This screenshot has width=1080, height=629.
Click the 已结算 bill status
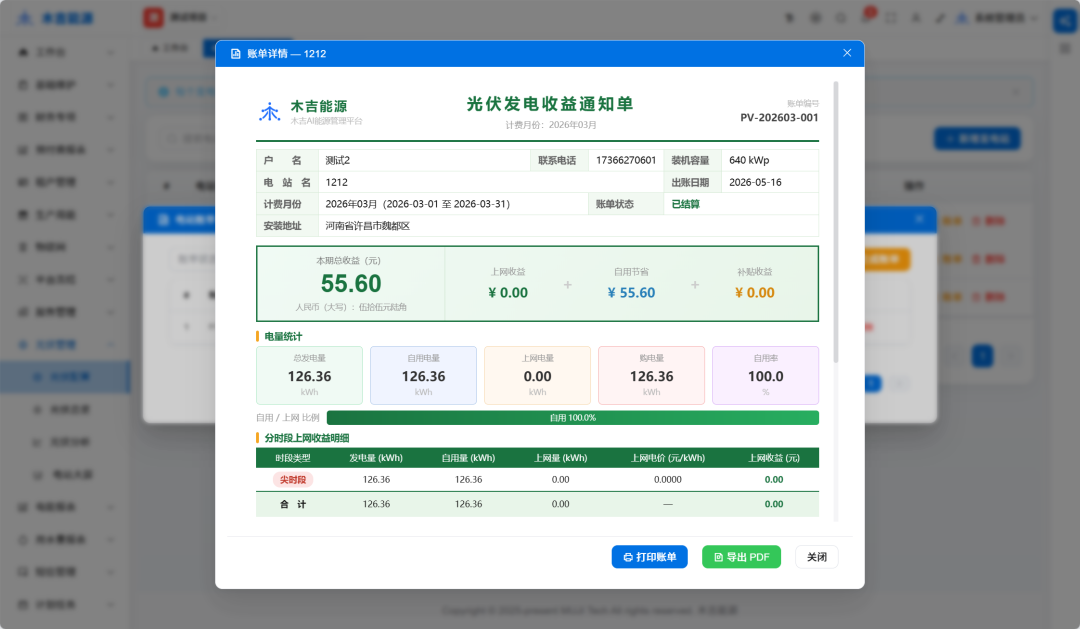pos(685,205)
